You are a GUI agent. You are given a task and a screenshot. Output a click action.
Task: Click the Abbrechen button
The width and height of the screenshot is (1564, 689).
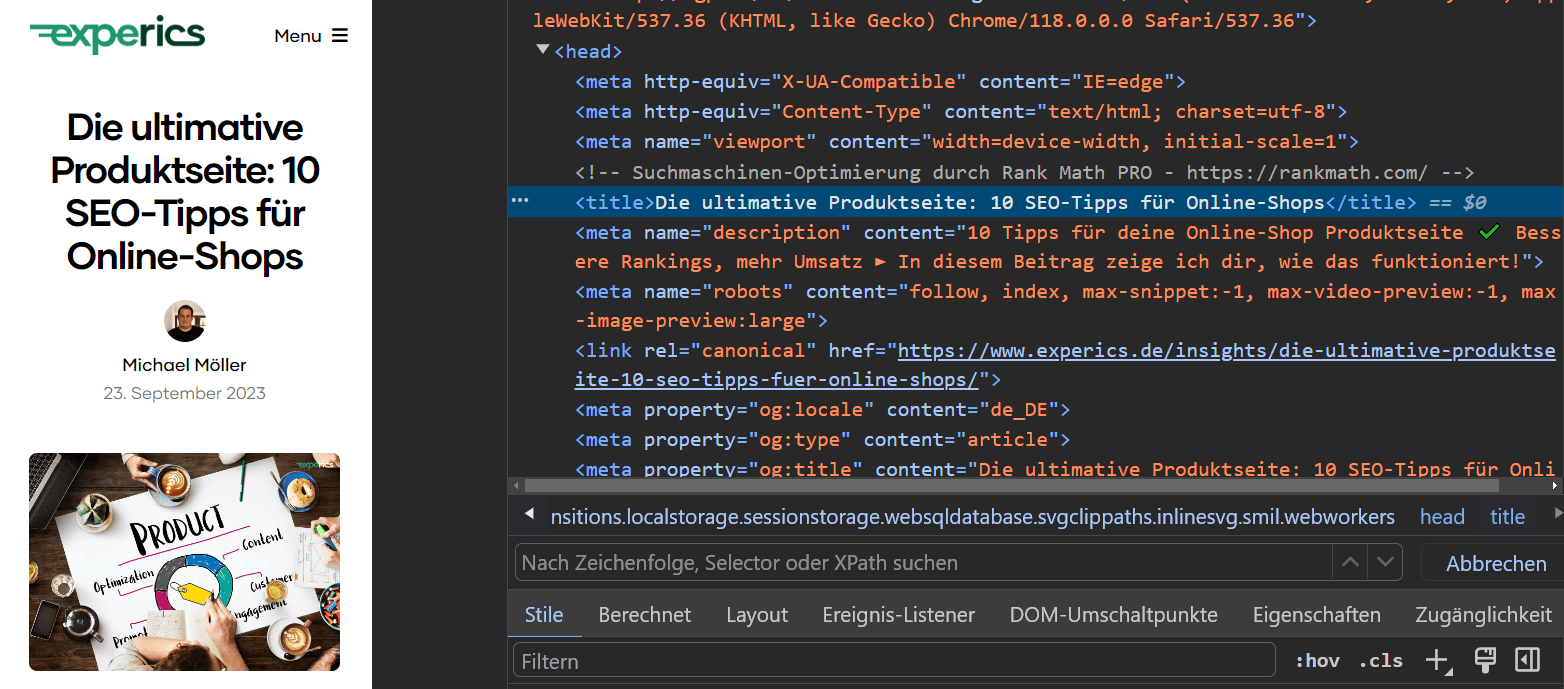[1497, 563]
